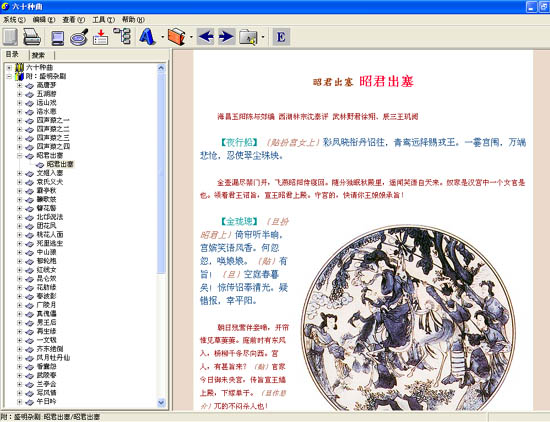This screenshot has width=550, height=422.
Task: Expand the 六十种曲 root tree node
Action: point(9,67)
